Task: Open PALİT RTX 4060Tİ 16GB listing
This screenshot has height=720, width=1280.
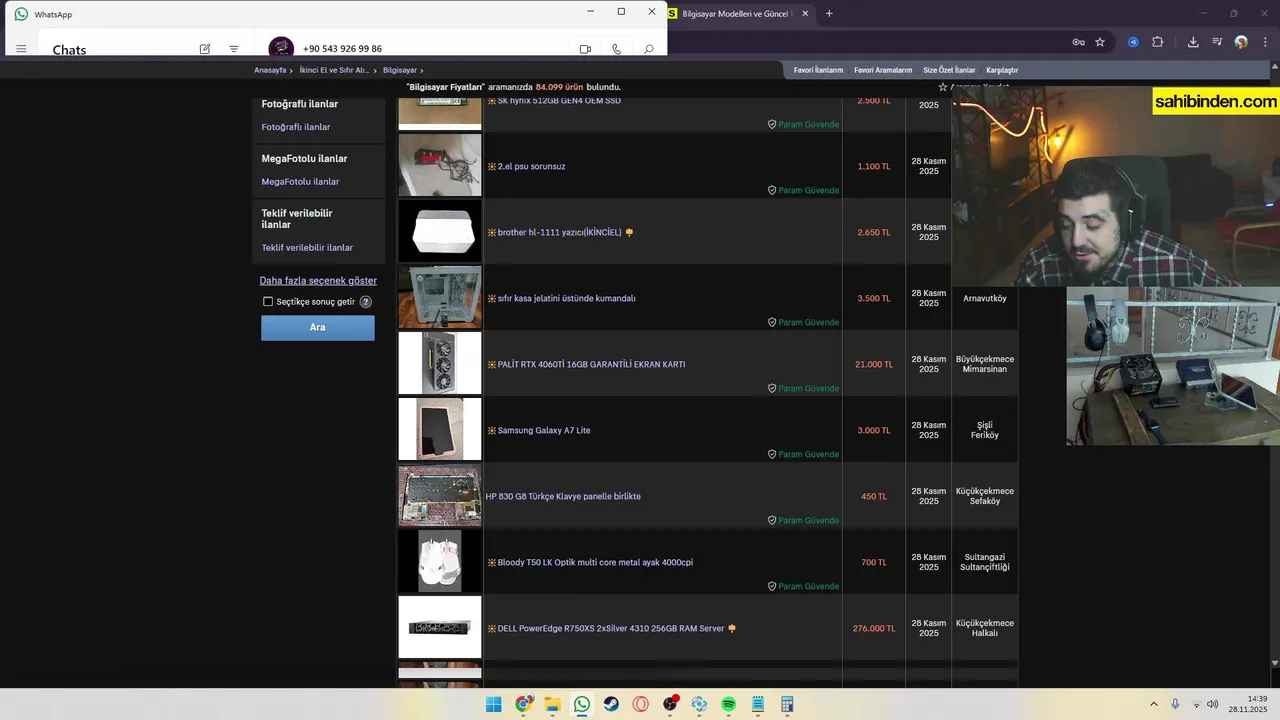Action: click(x=591, y=364)
